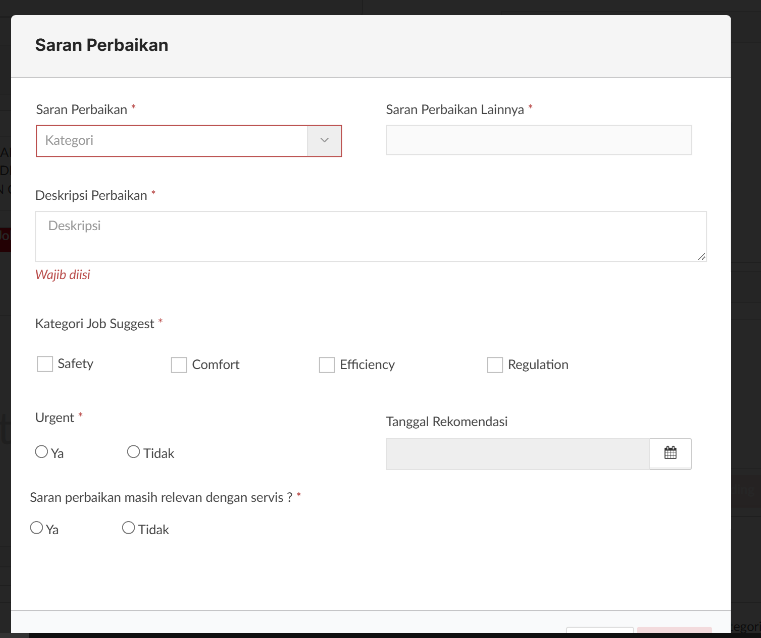Focus the Saran Perbaikan Lainnya text field
This screenshot has height=638, width=761.
[538, 140]
